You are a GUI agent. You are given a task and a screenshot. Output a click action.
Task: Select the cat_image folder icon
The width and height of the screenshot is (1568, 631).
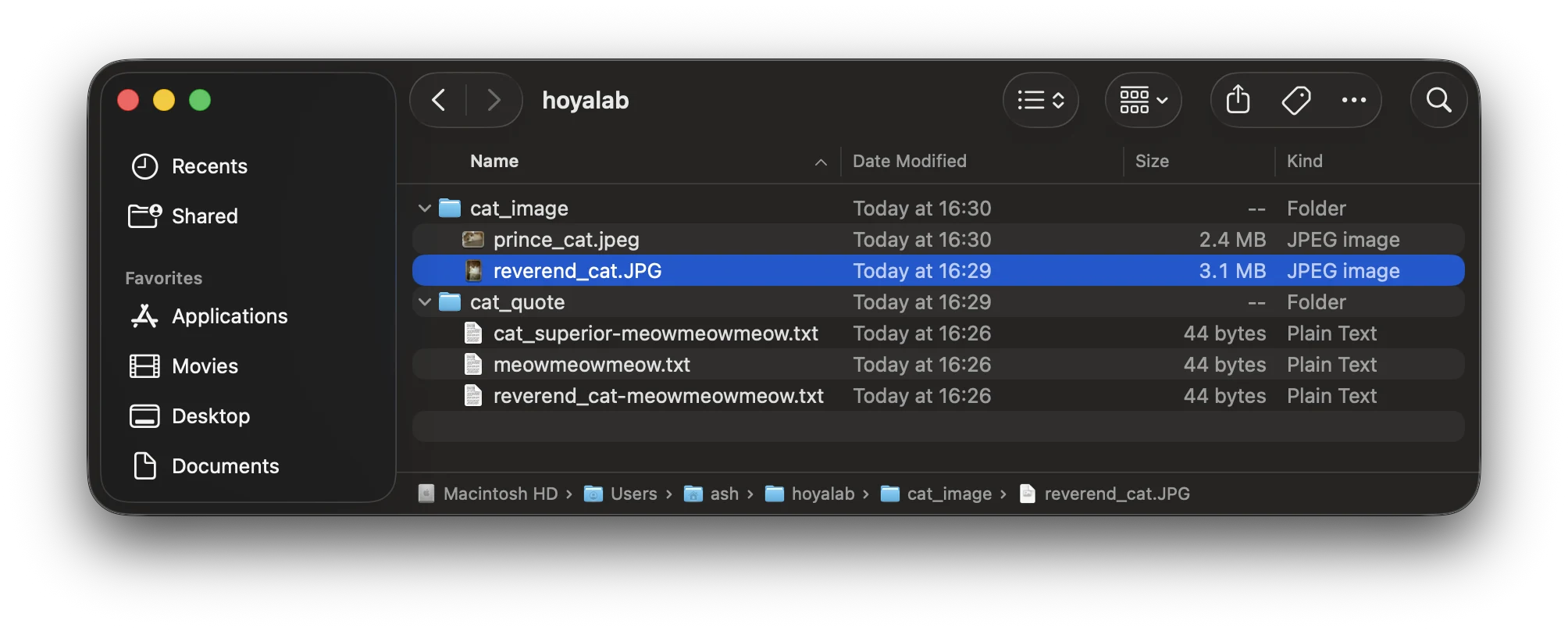pos(450,208)
